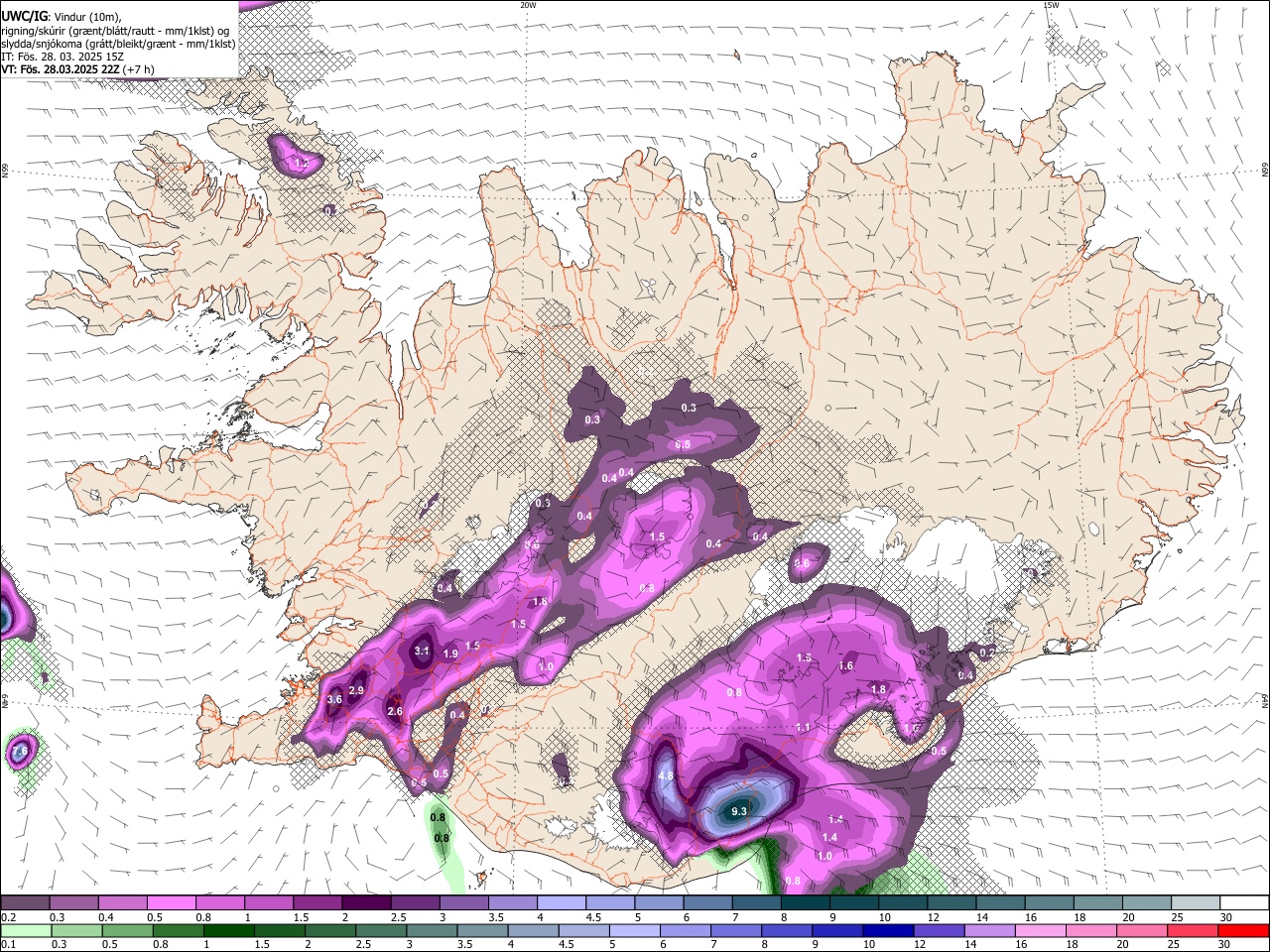Click the purple snow patch in the Westfjords
The image size is (1270, 952).
[295, 156]
